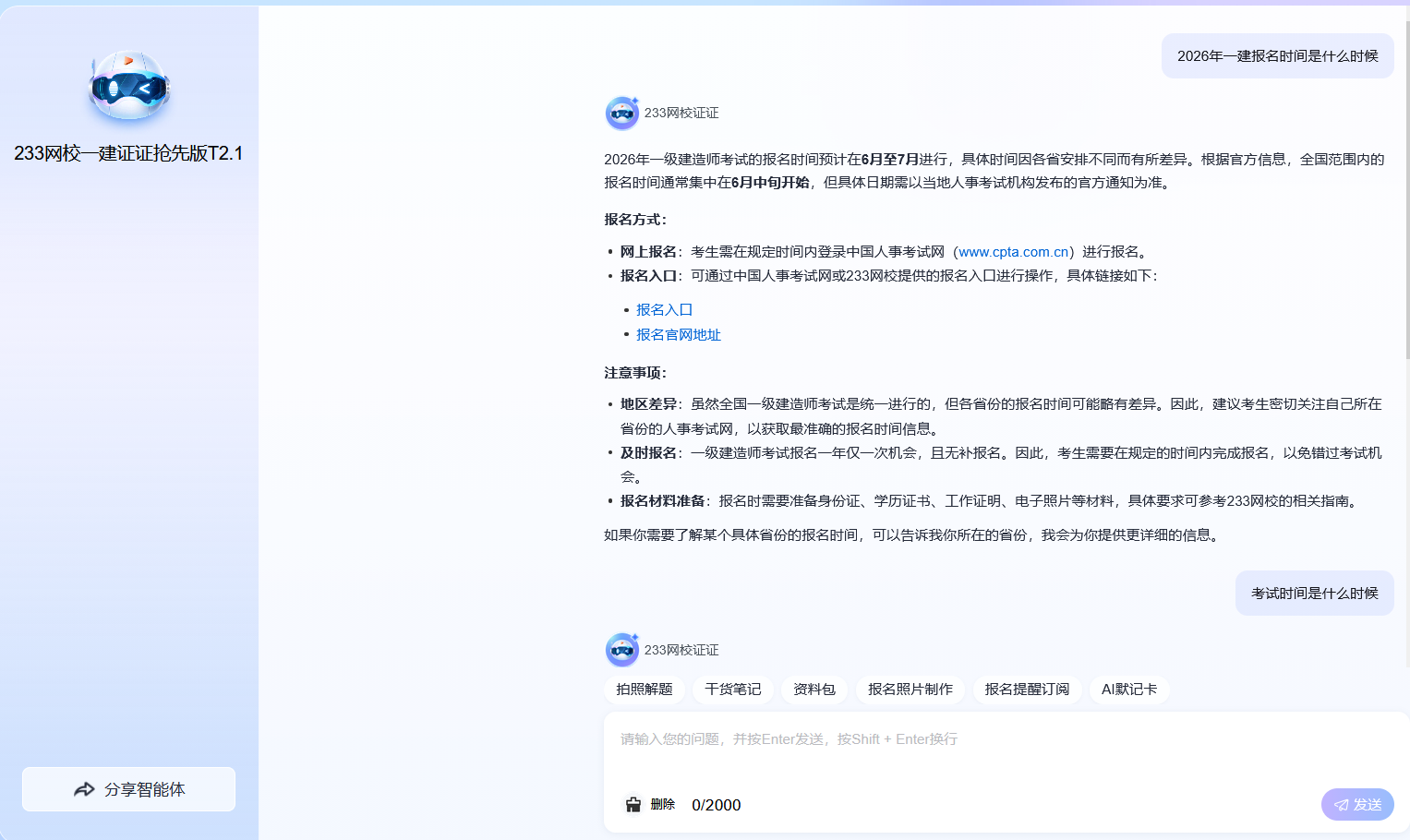Screen dimensions: 1410x840
Task: Click the first 233网校证证 bot avatar
Action: [621, 113]
